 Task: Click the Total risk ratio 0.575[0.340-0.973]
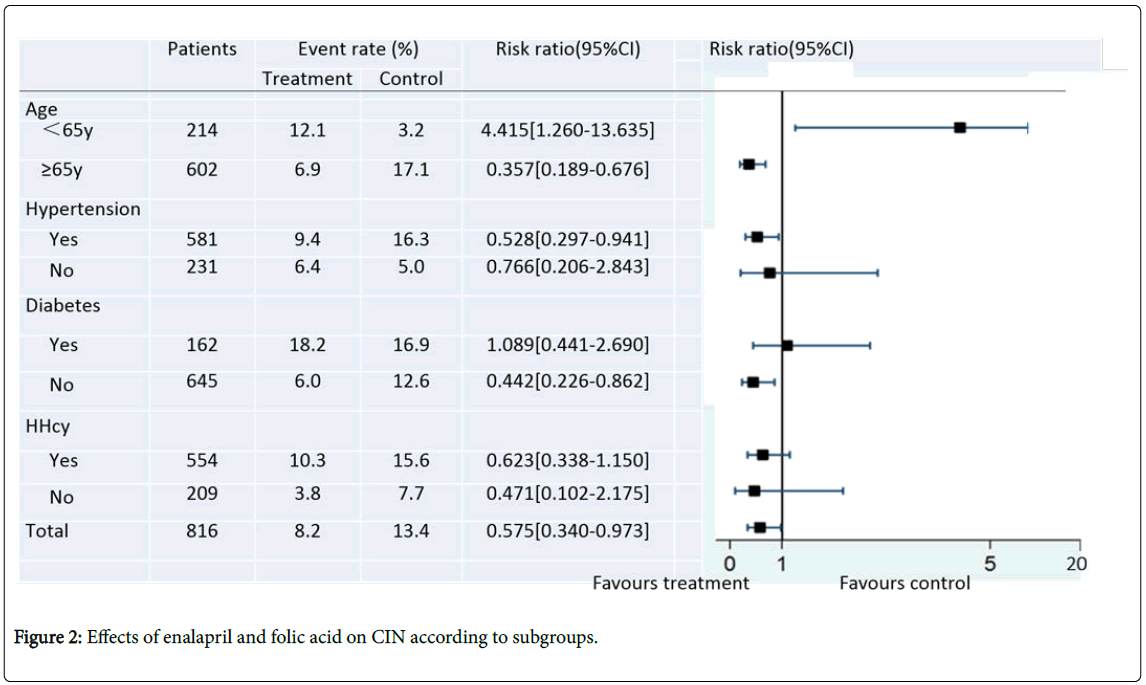pos(567,531)
